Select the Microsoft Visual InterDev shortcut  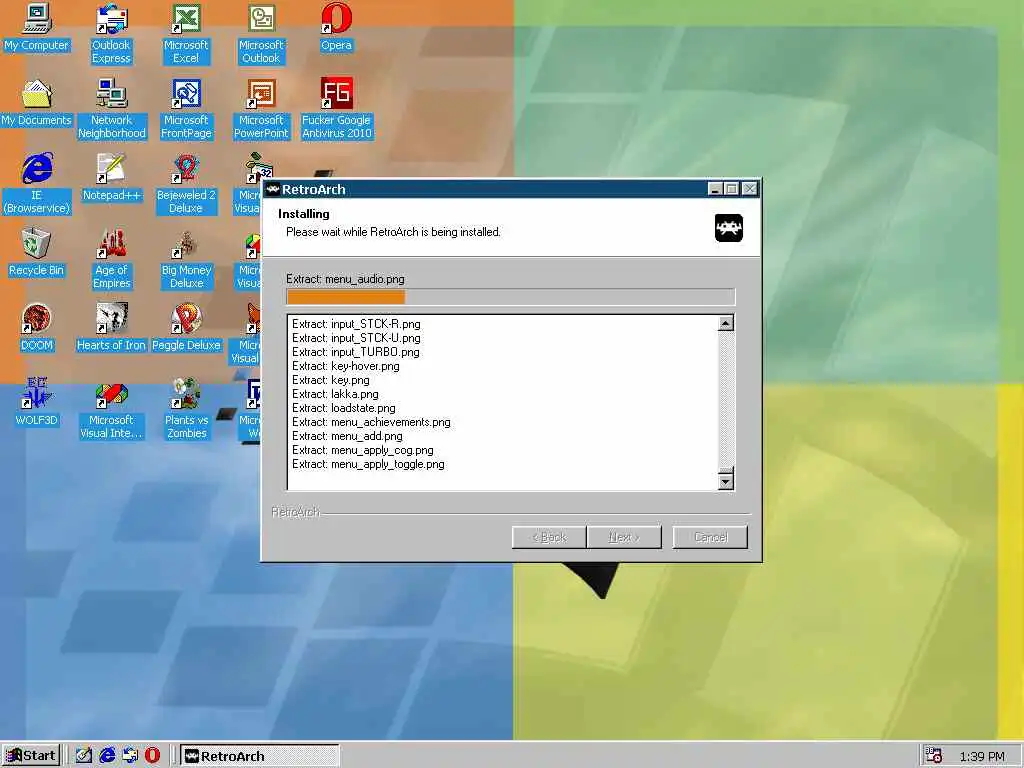click(112, 409)
